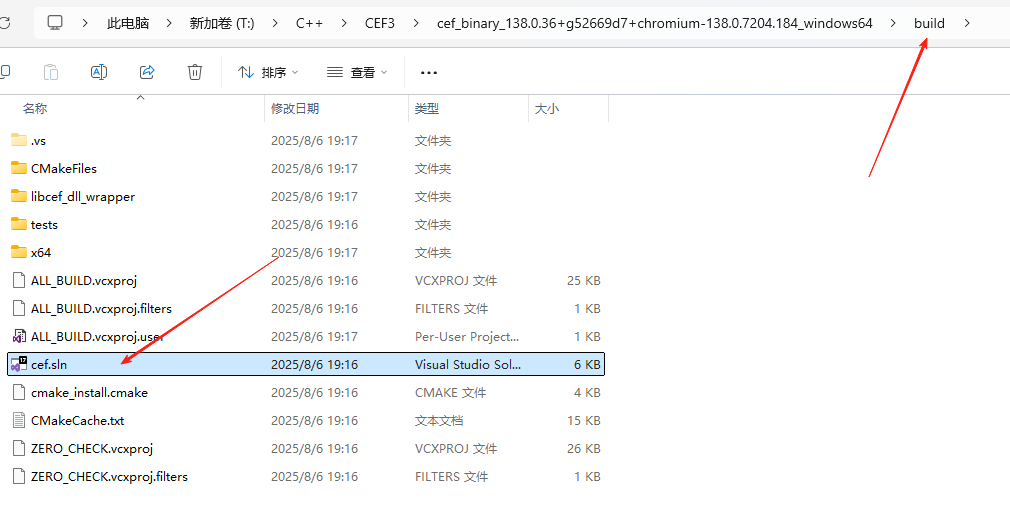
Task: Expand chevron after 新加卷 (T:) breadcrumb
Action: click(275, 23)
